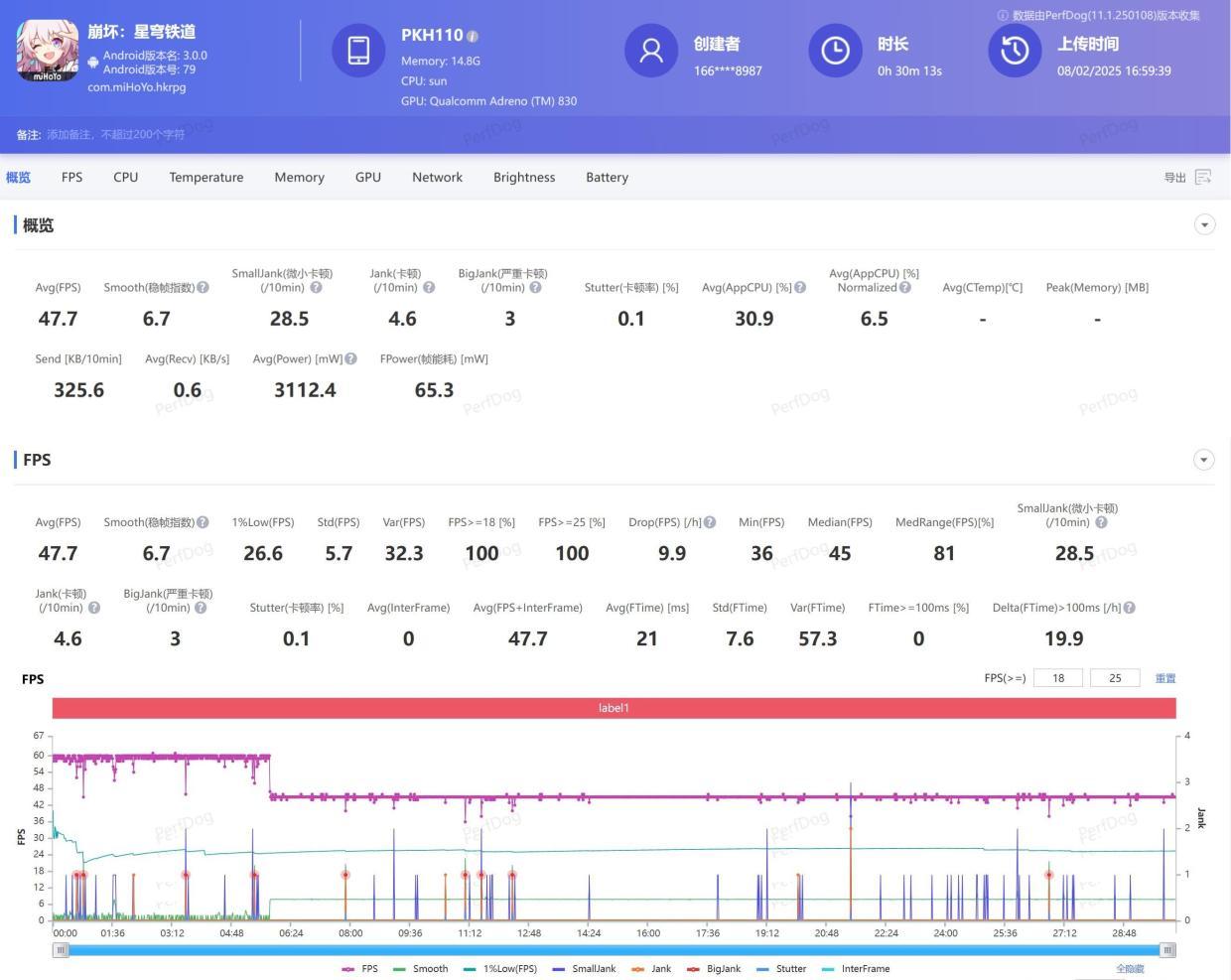Click help icon next to Delta(FTime)>100ms

1130,608
